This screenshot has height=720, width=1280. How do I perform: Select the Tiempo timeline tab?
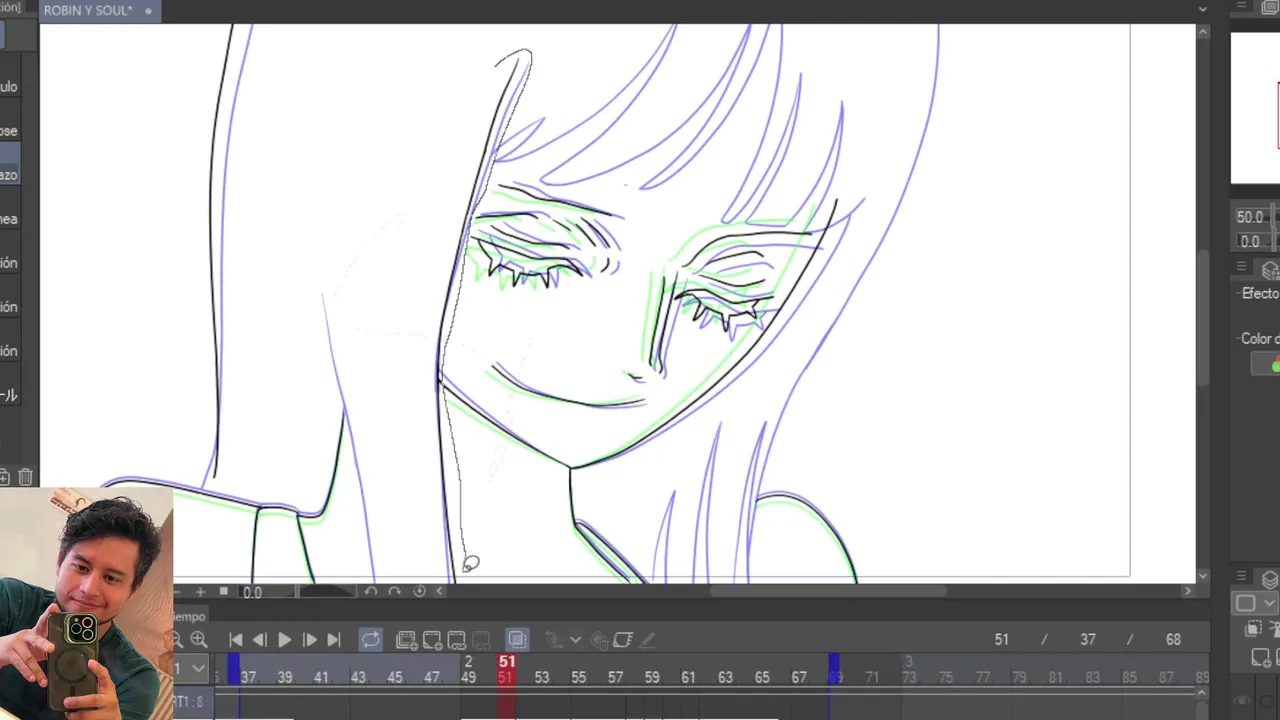point(189,617)
